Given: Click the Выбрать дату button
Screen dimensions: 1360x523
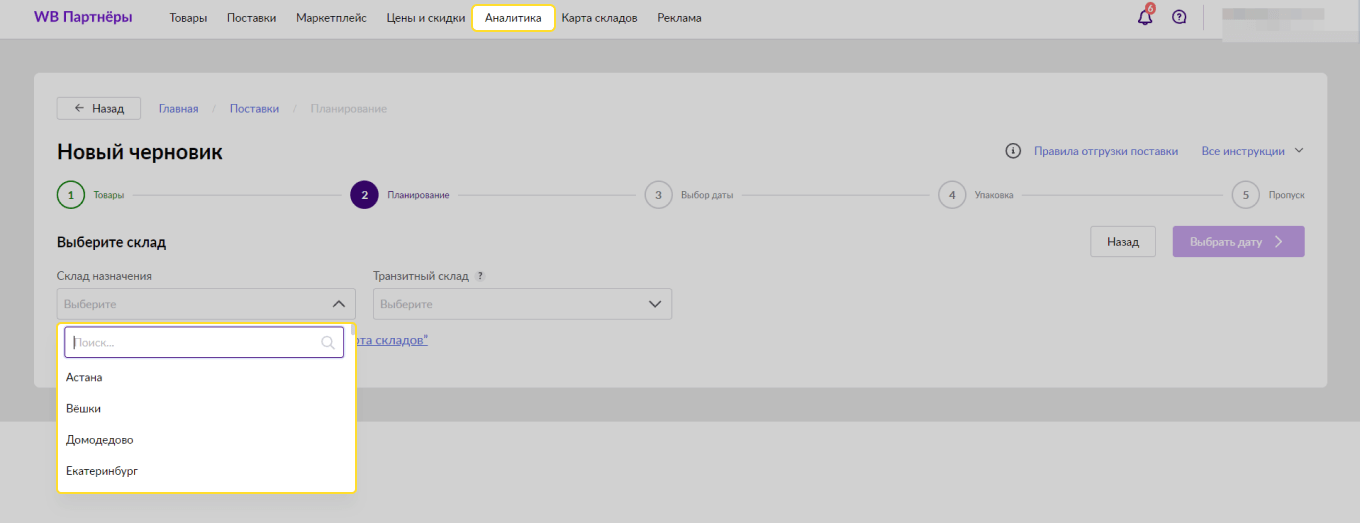Looking at the screenshot, I should 1238,242.
